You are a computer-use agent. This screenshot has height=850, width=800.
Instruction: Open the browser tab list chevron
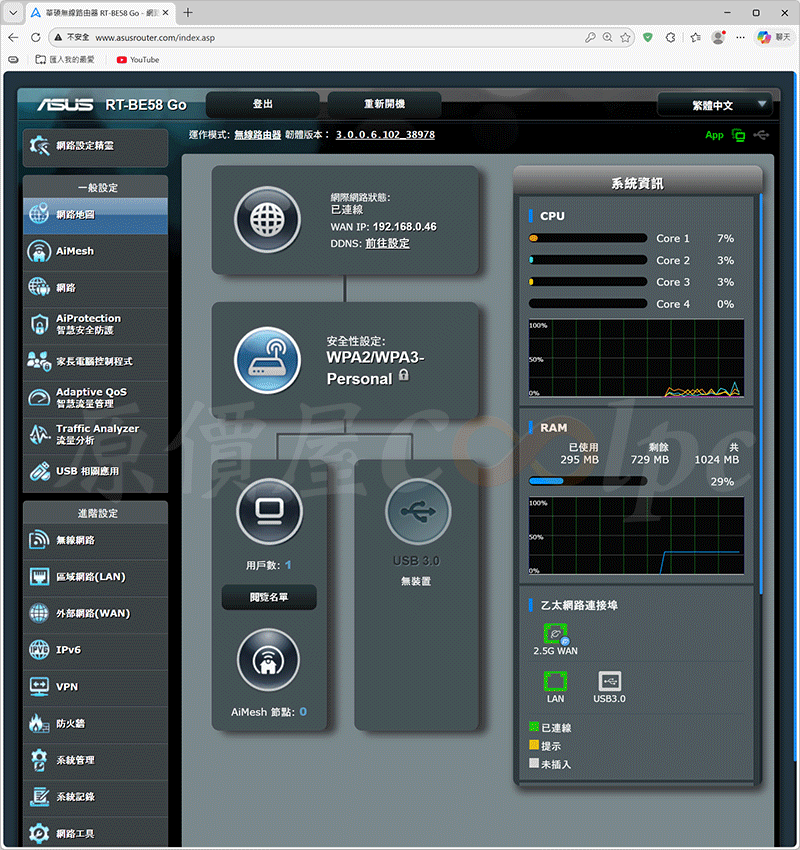(x=12, y=13)
